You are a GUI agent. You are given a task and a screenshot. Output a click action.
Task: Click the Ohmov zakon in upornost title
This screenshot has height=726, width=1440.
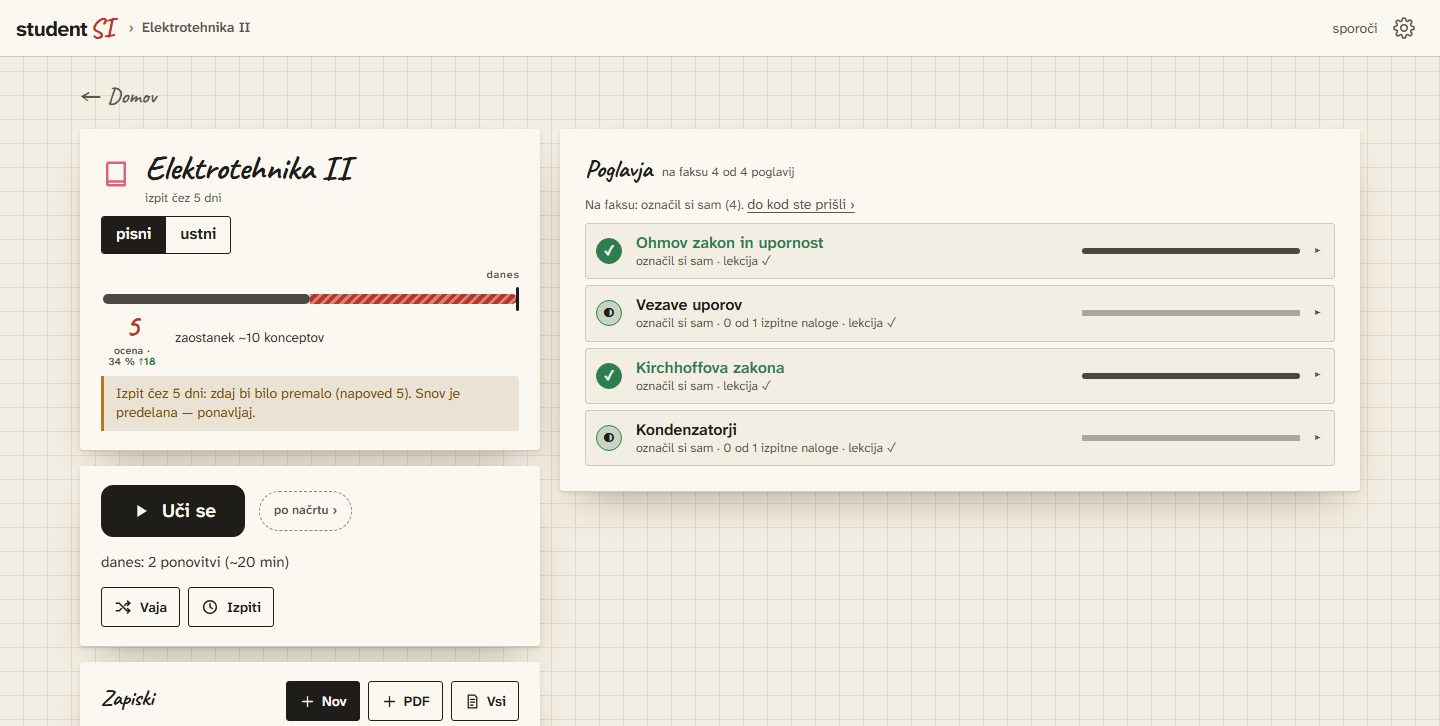(730, 243)
